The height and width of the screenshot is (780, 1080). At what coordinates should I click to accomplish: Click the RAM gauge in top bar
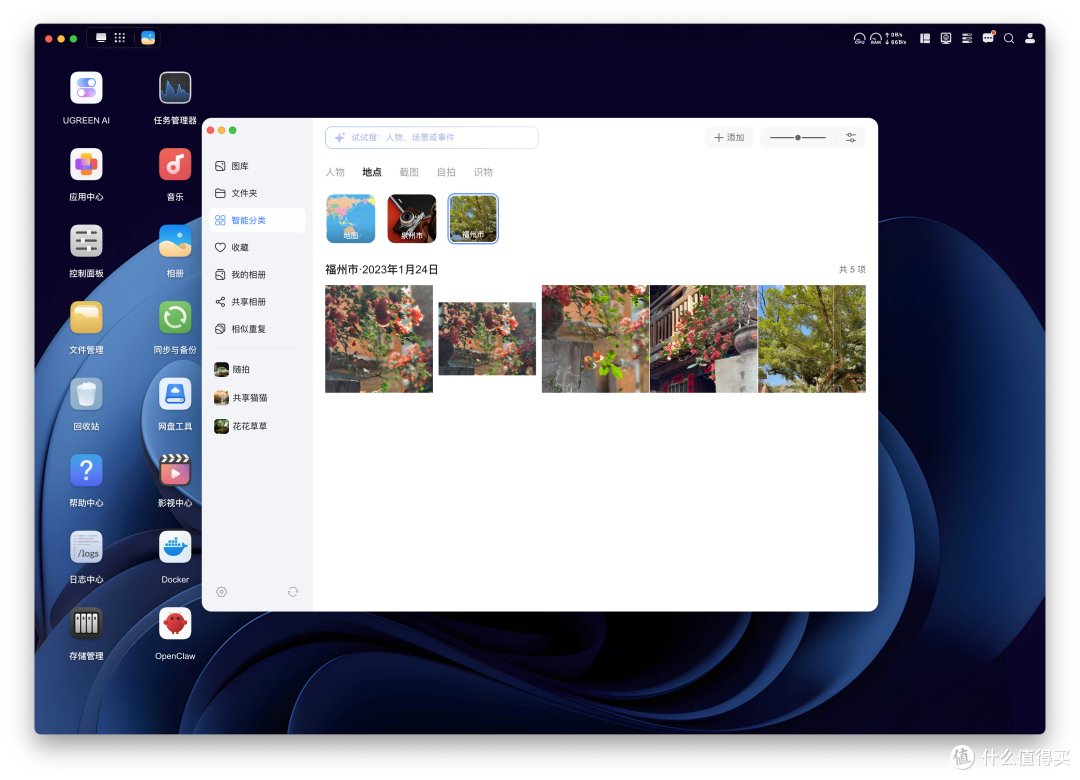pyautogui.click(x=875, y=39)
